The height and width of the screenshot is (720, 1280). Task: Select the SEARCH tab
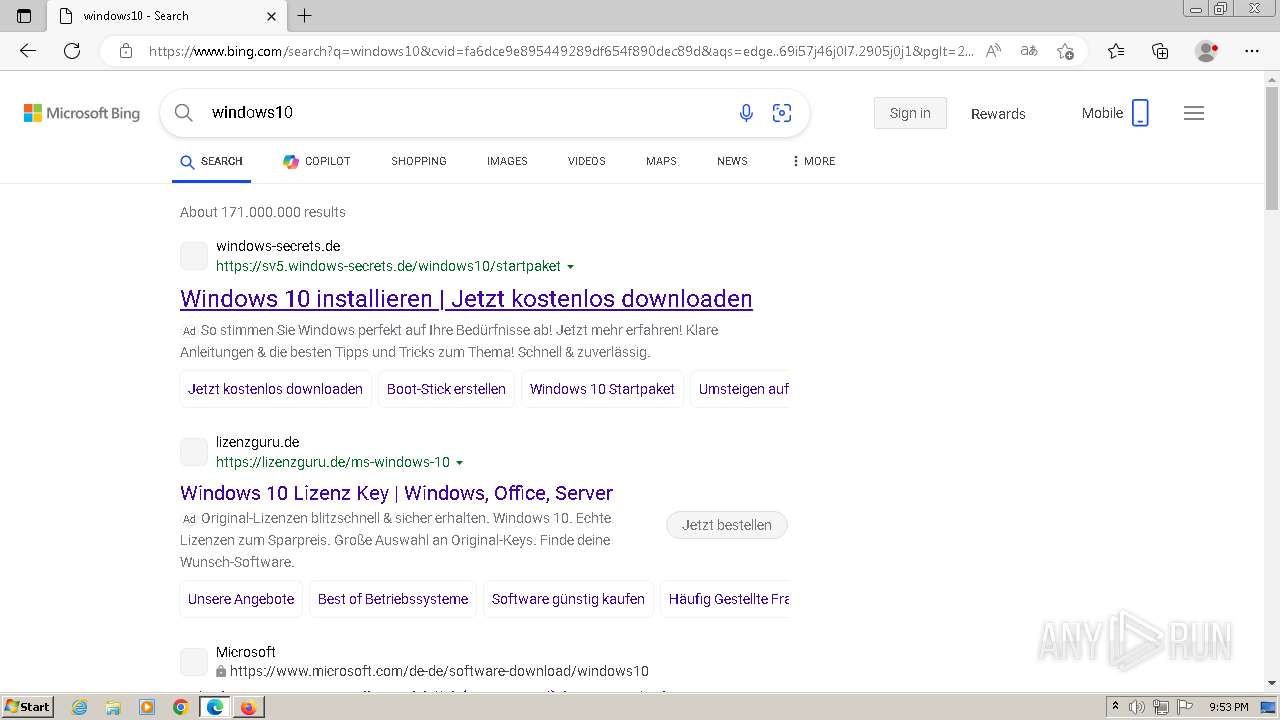pyautogui.click(x=211, y=161)
